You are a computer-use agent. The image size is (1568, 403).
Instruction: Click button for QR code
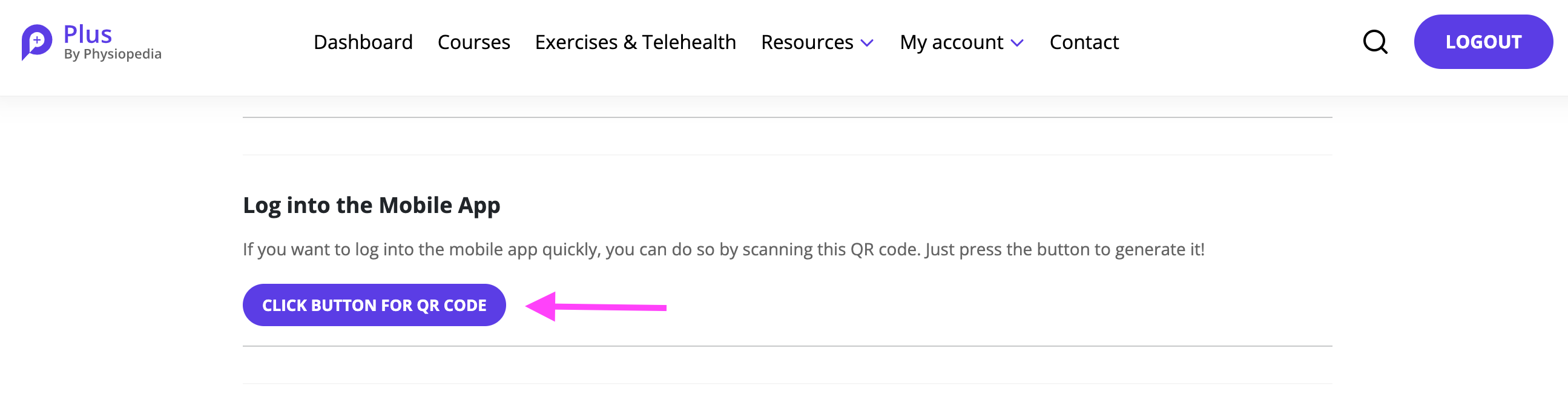(x=374, y=305)
